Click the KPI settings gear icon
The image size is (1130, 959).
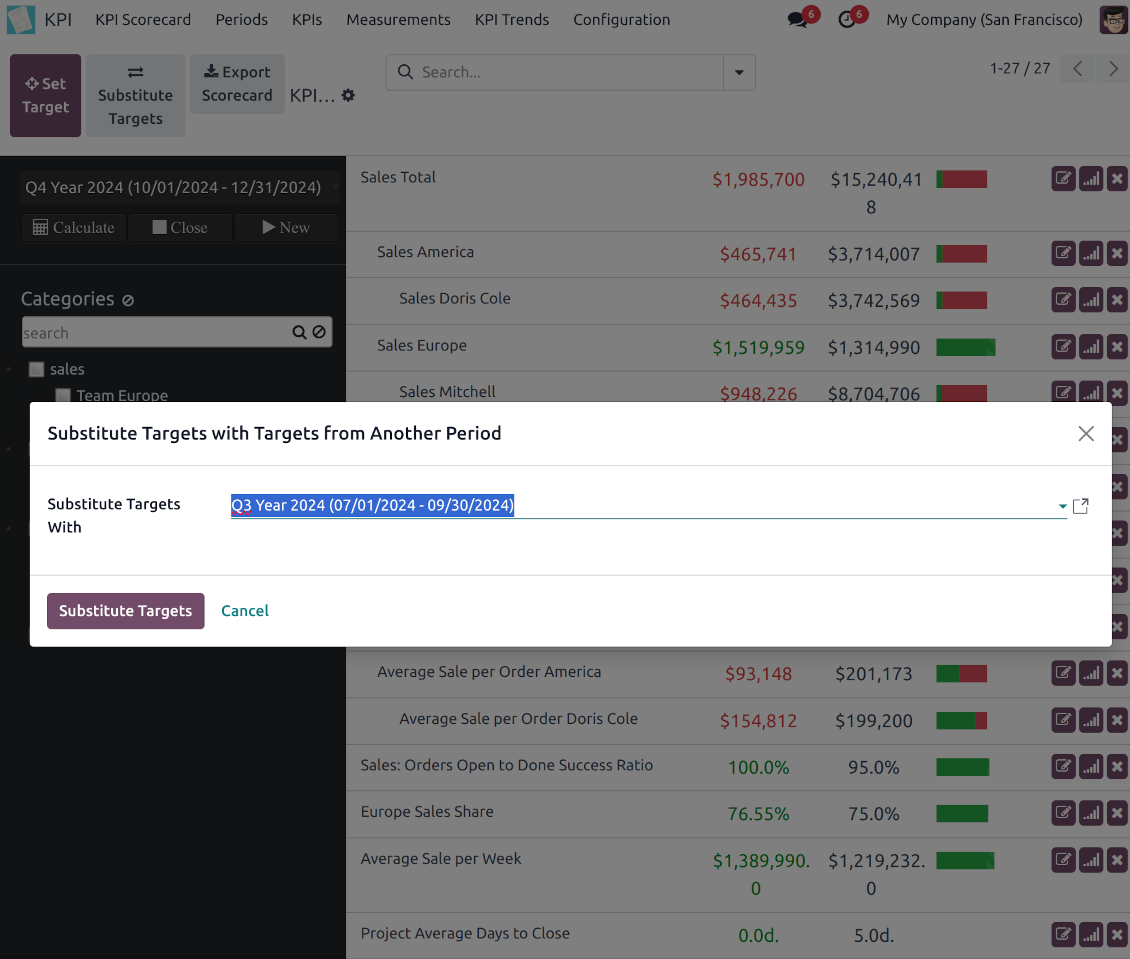[x=348, y=95]
